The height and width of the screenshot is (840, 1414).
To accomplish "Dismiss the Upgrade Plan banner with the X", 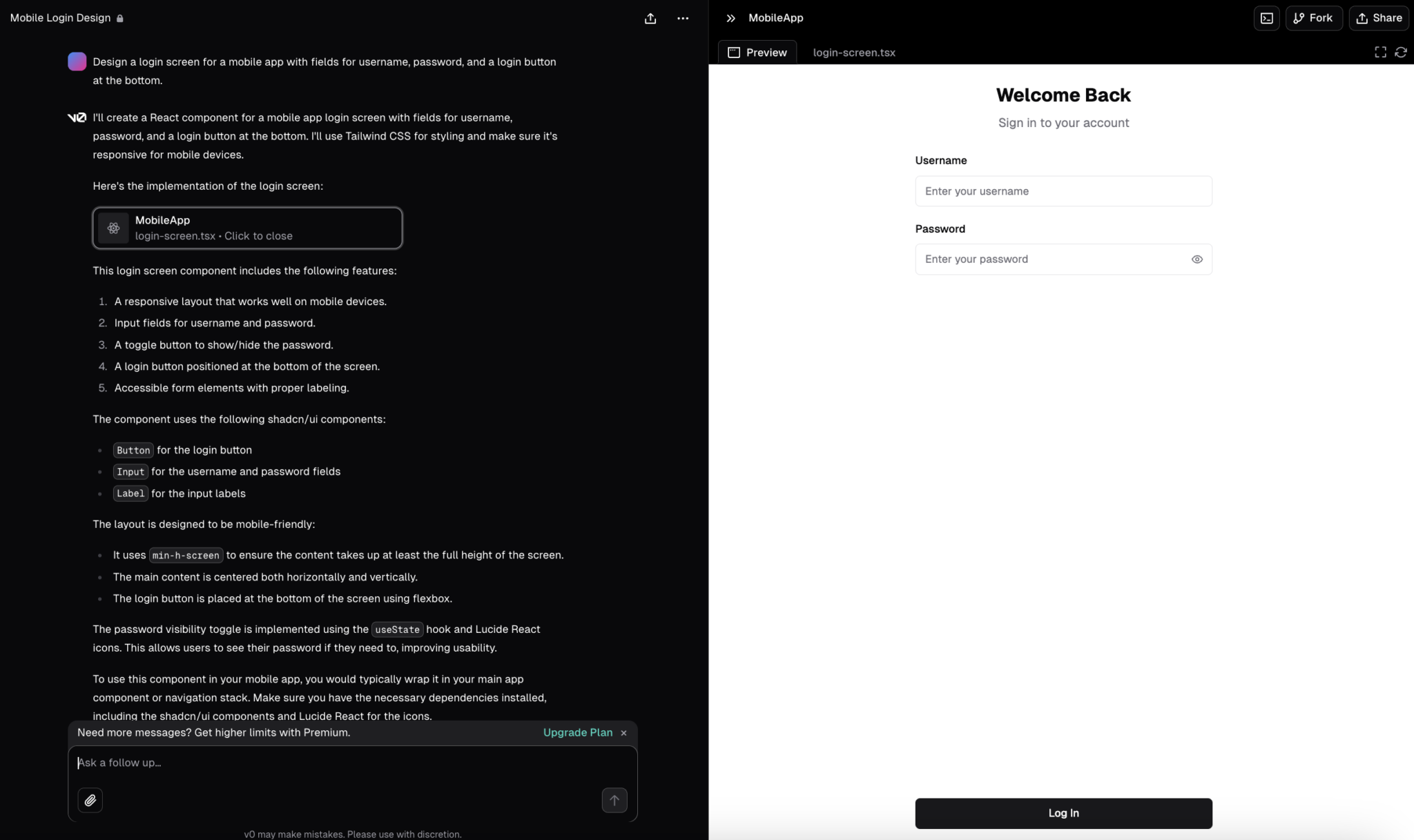I will (x=622, y=733).
